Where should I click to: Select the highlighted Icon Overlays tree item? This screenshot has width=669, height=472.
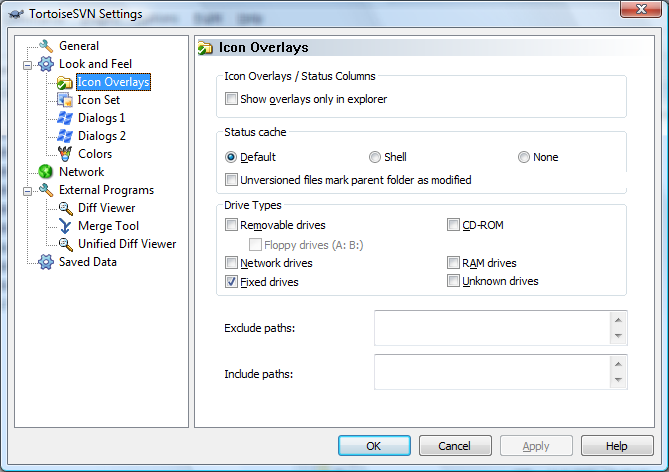tap(113, 82)
